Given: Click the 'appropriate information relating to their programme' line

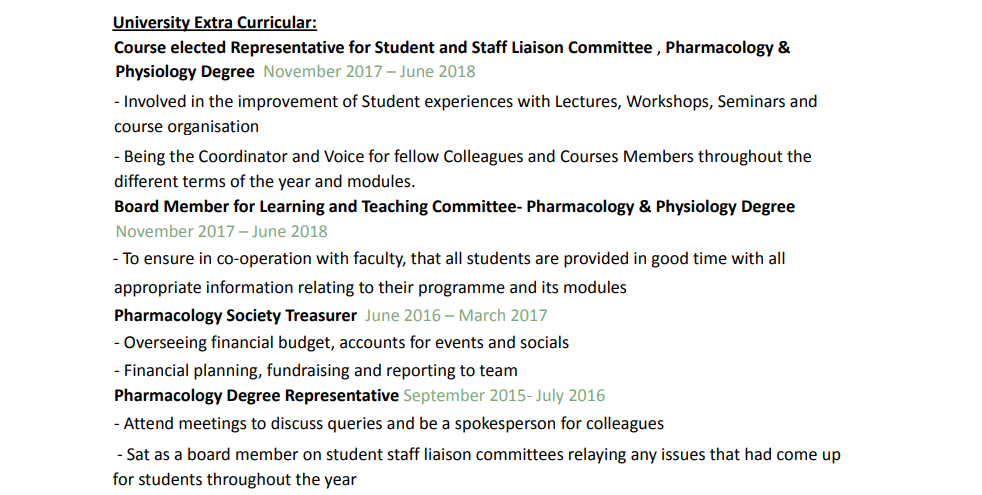Looking at the screenshot, I should click(370, 287).
